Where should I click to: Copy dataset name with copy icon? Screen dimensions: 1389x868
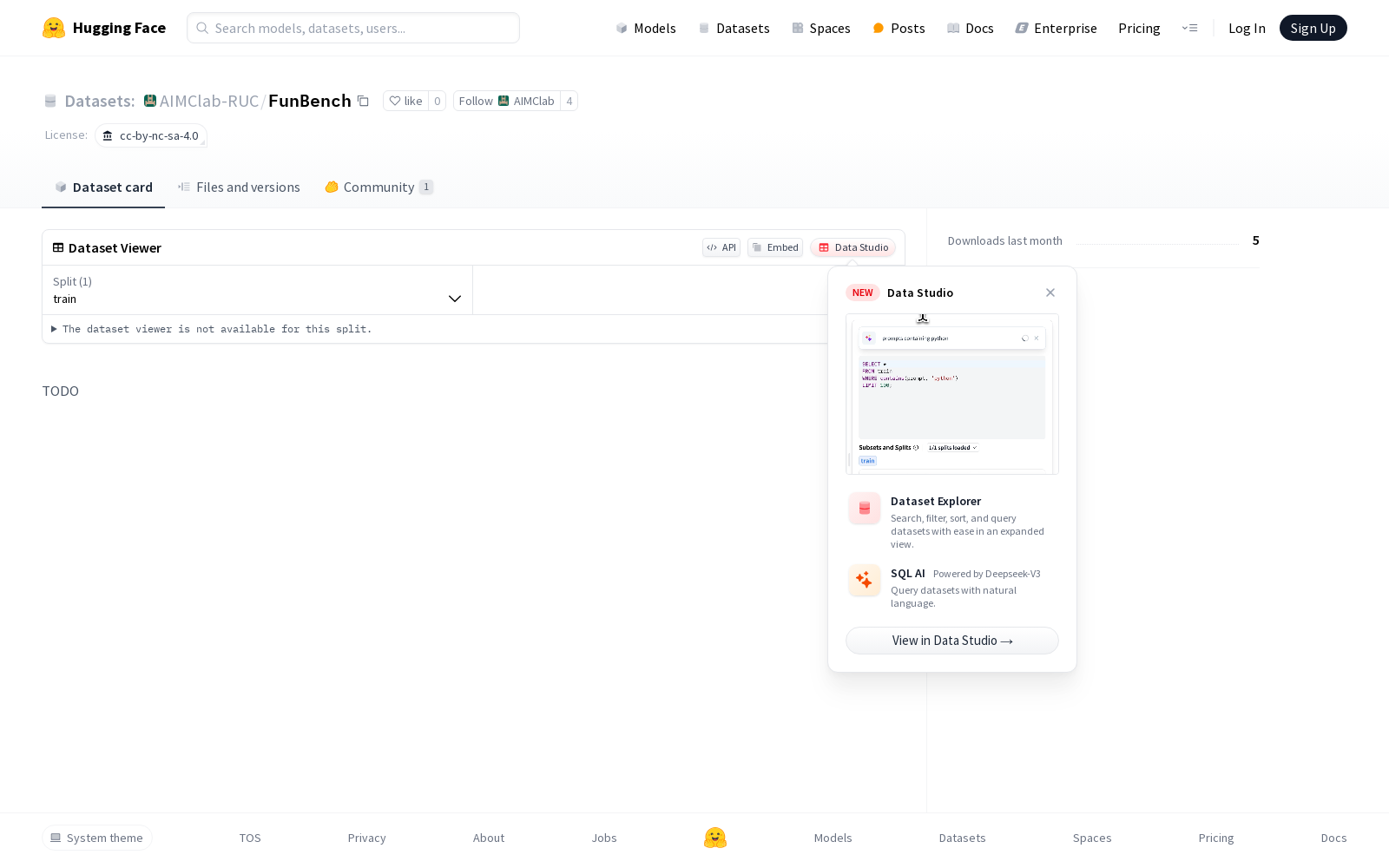coord(364,102)
